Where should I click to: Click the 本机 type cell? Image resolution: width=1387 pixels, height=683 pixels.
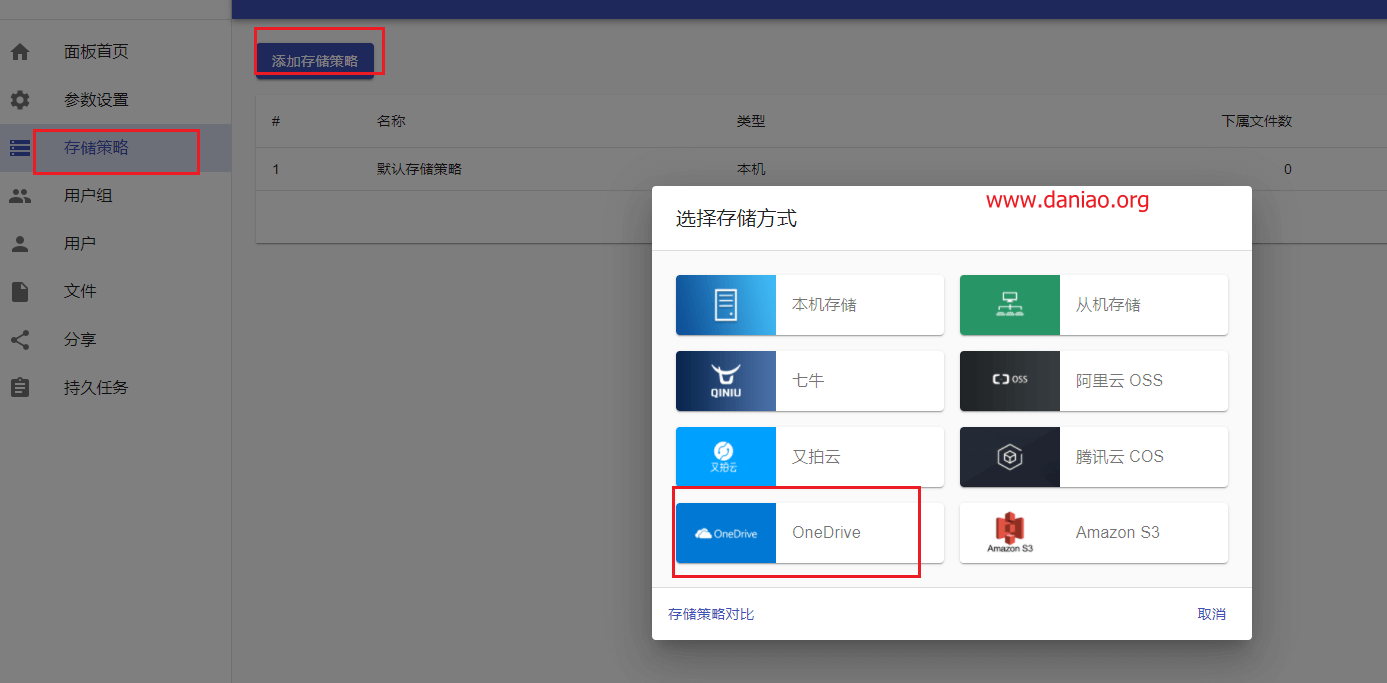tap(751, 169)
